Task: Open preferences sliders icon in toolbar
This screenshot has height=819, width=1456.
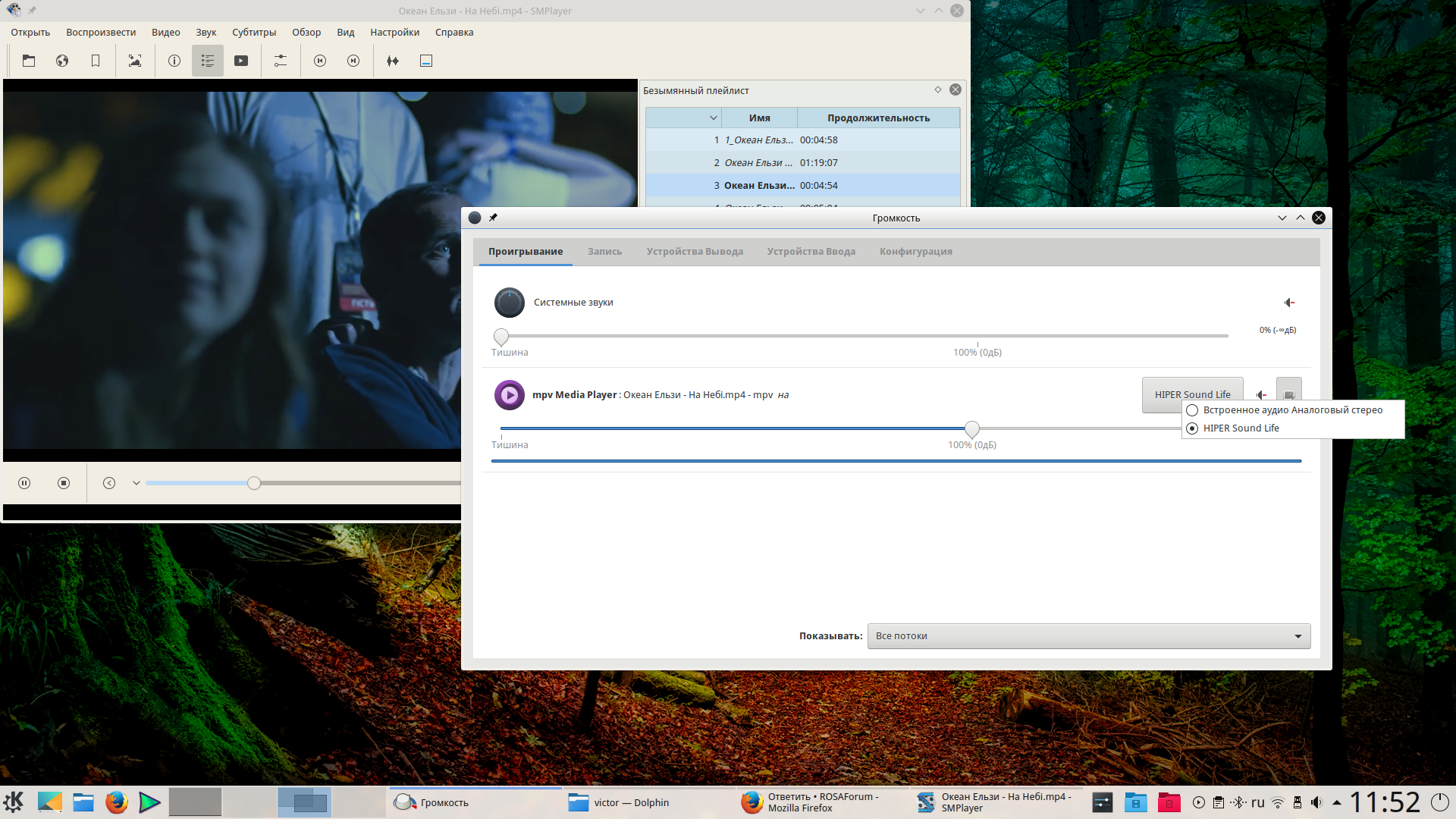Action: click(x=281, y=61)
